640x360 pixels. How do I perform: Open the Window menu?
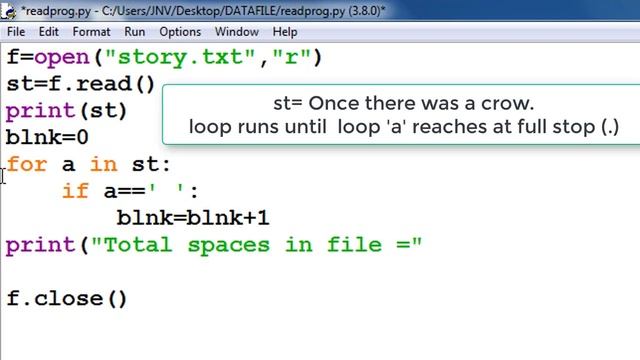click(237, 32)
